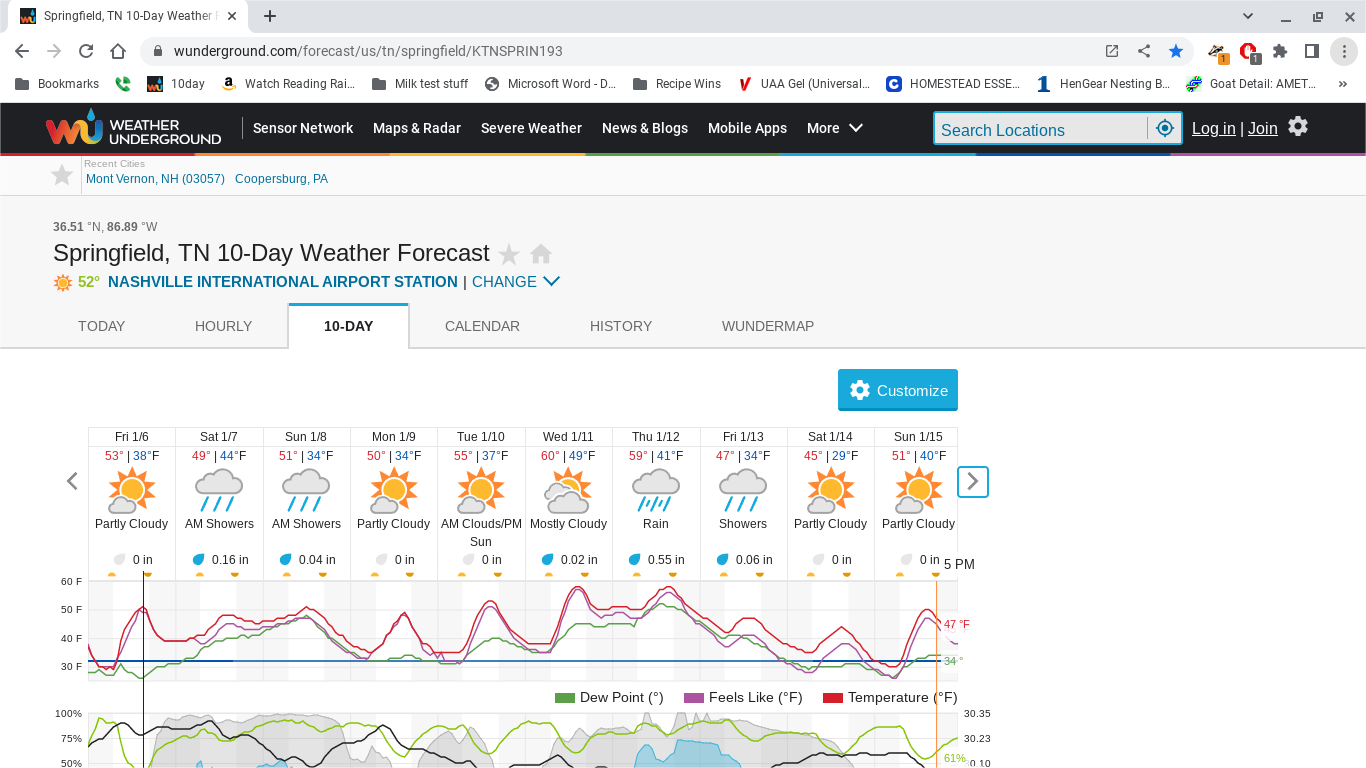Click the Search Locations field
The width and height of the screenshot is (1366, 768).
tap(1040, 129)
